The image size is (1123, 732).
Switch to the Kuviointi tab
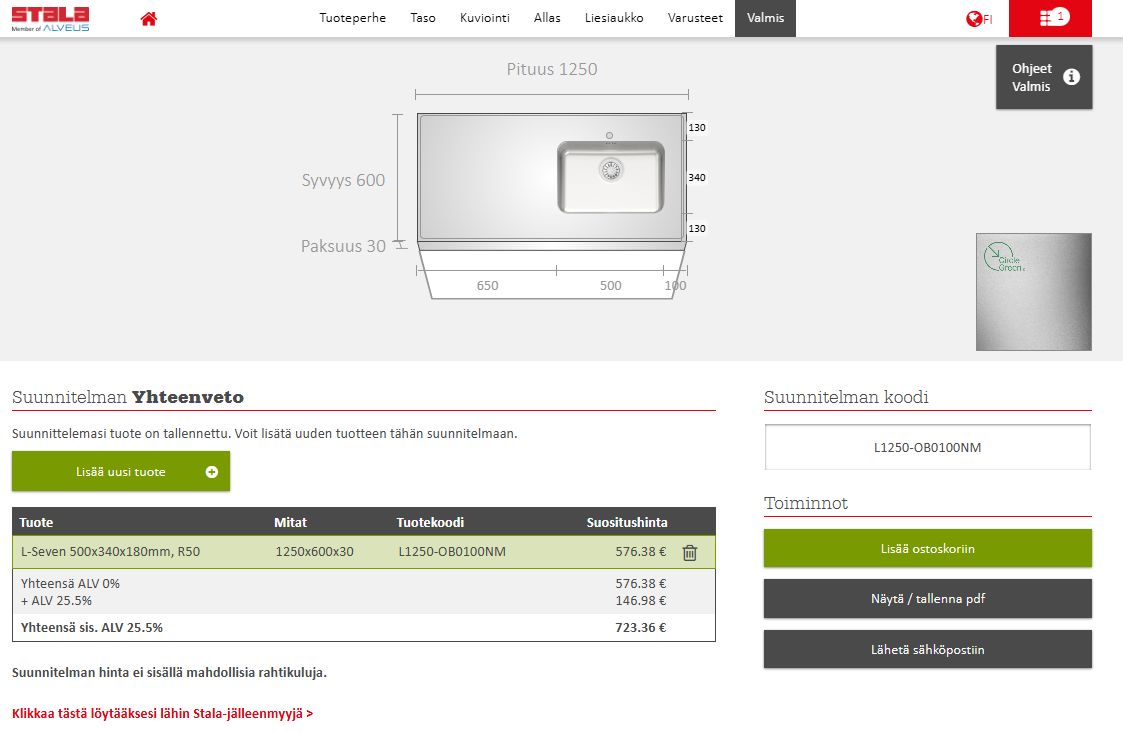click(x=485, y=18)
